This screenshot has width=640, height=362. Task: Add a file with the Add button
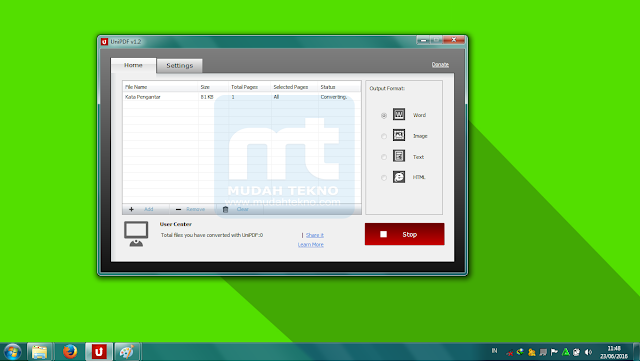point(145,209)
